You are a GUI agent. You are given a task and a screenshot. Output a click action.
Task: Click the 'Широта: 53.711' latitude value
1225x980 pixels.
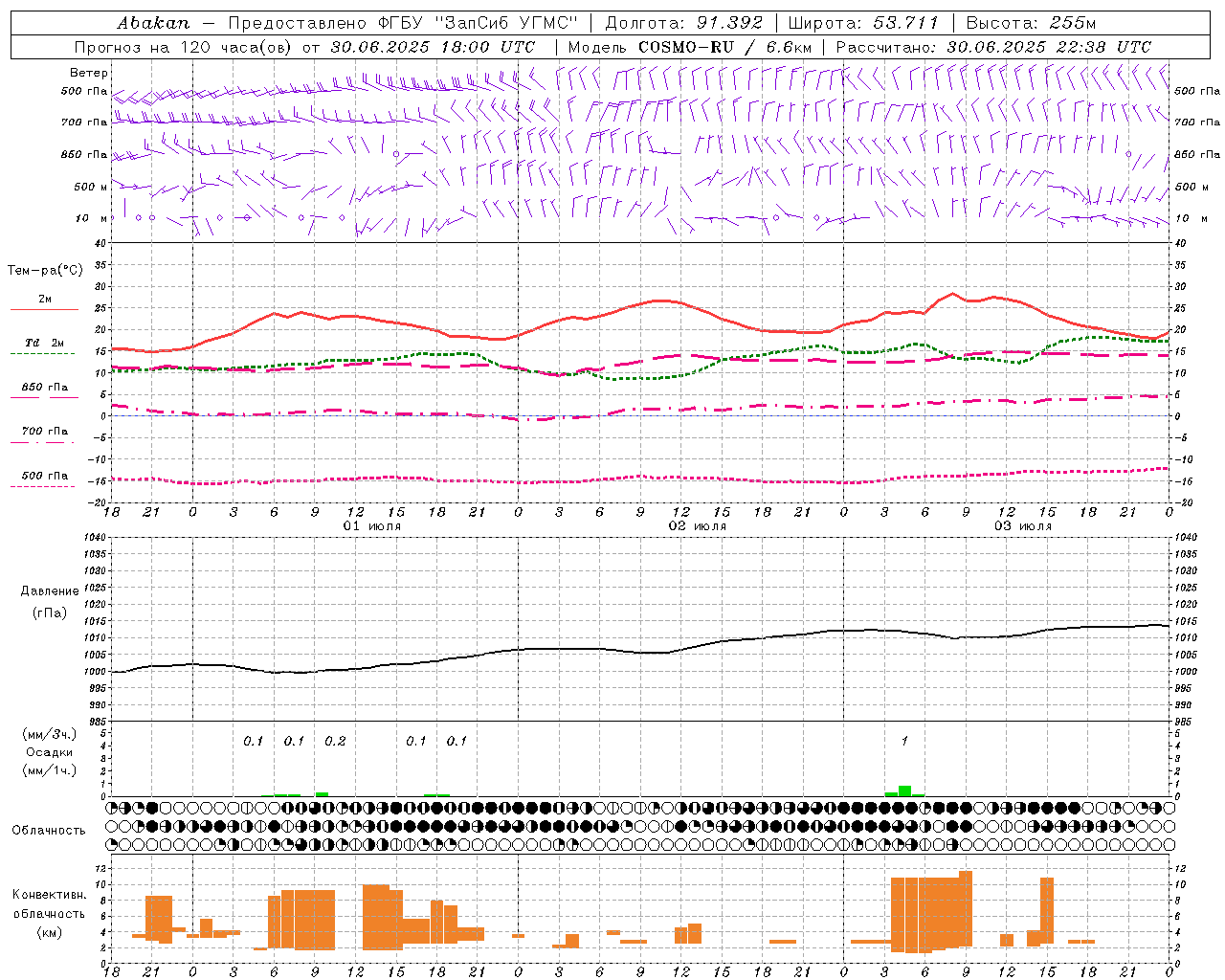tap(864, 22)
